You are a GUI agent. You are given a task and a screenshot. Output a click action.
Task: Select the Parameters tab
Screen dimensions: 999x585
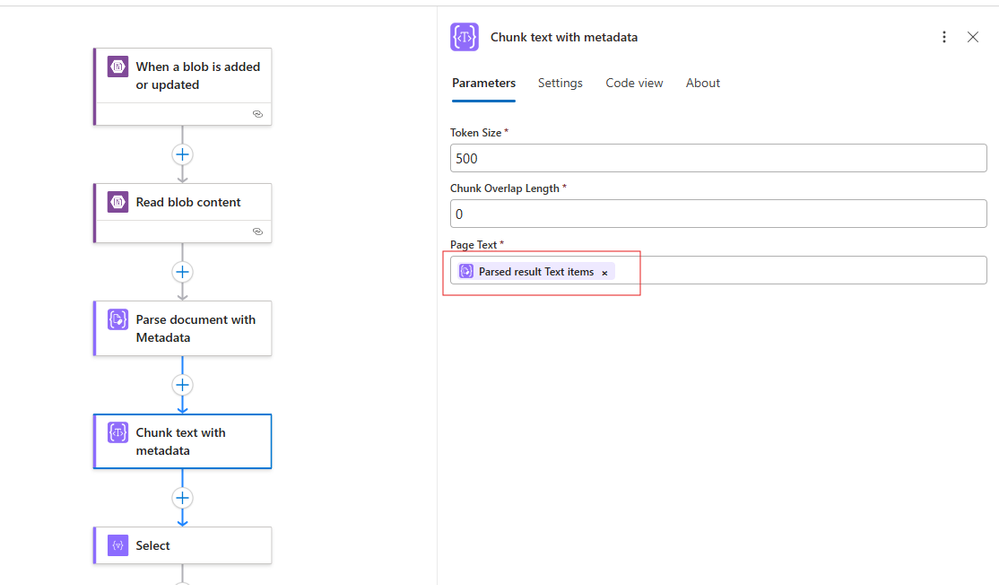click(484, 83)
